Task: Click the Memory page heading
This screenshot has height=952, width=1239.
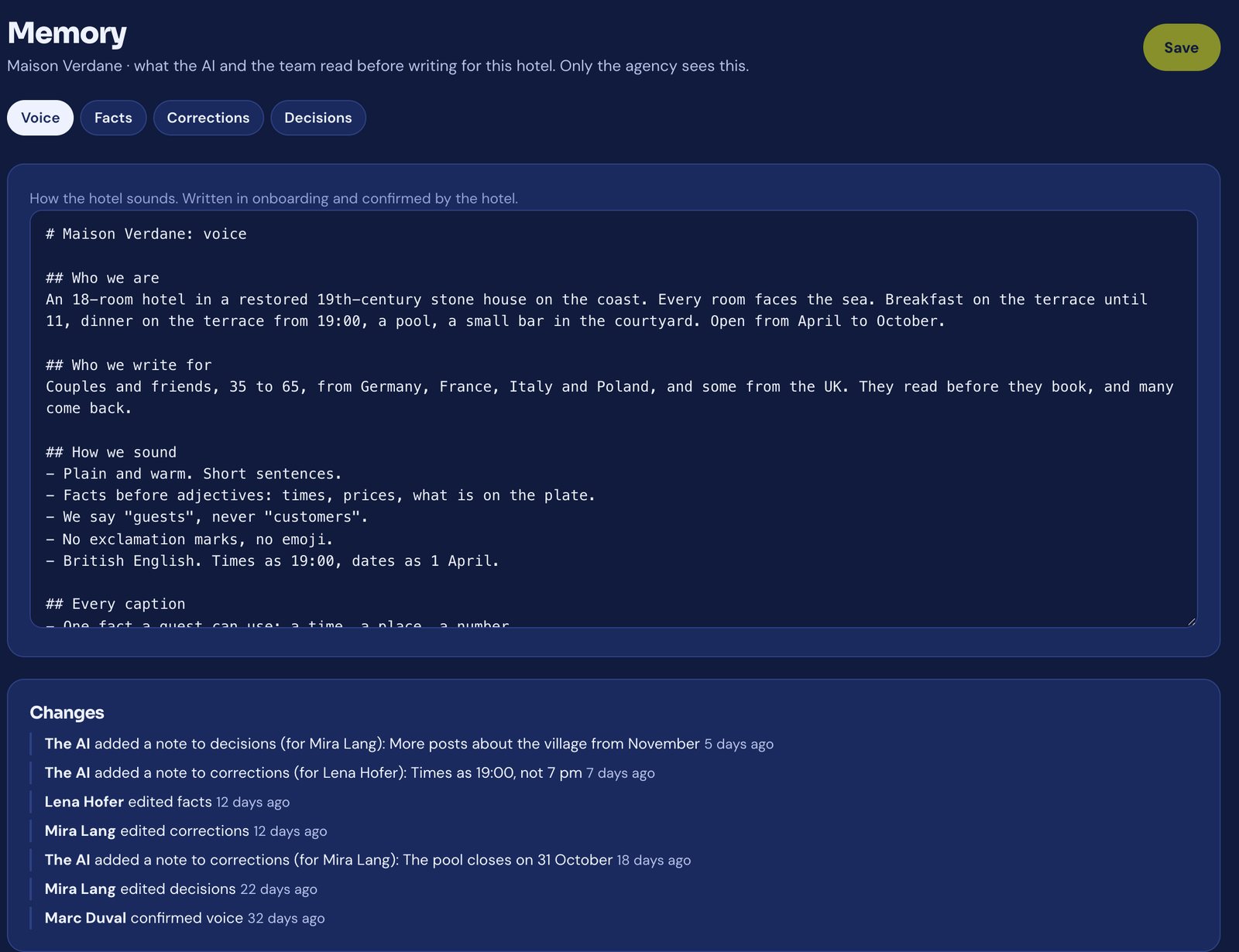Action: [x=67, y=33]
